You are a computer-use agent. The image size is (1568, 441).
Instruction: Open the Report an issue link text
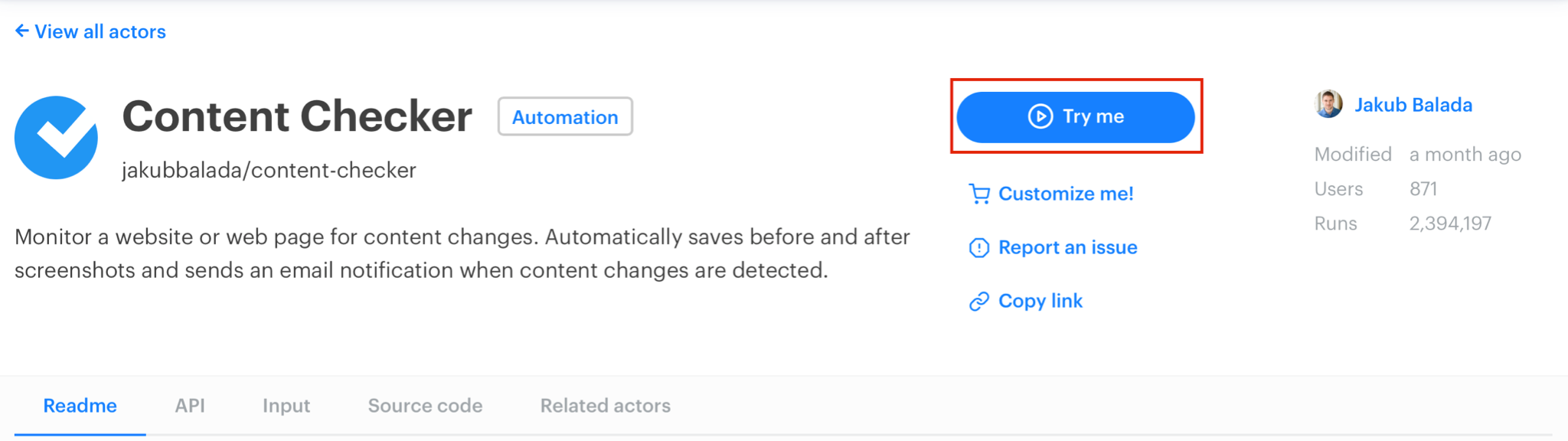pyautogui.click(x=1068, y=247)
